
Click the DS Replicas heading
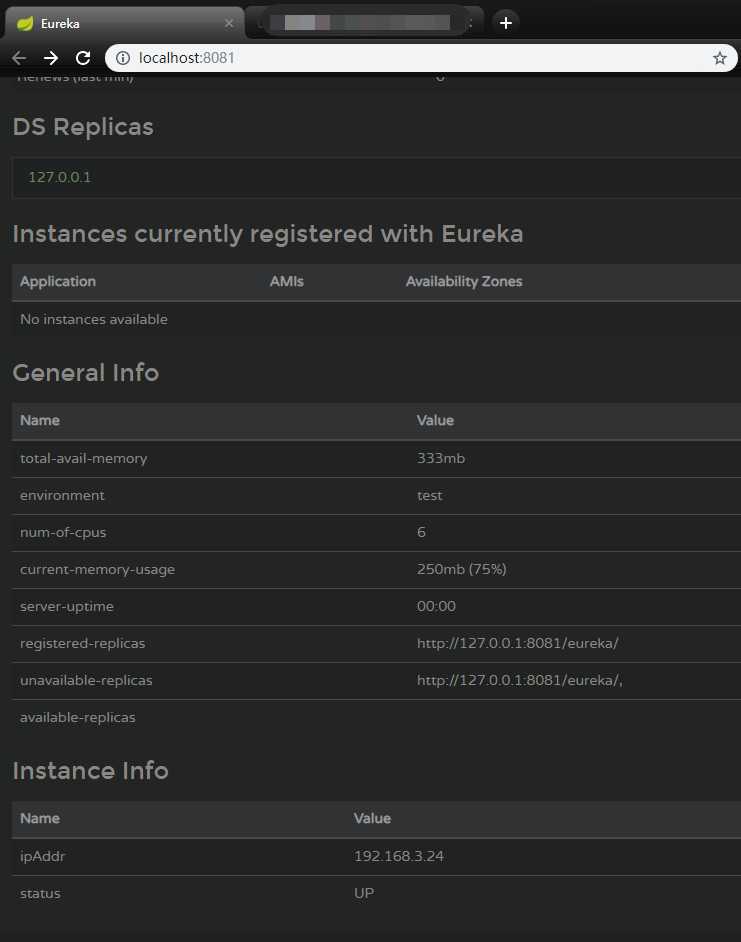coord(83,127)
